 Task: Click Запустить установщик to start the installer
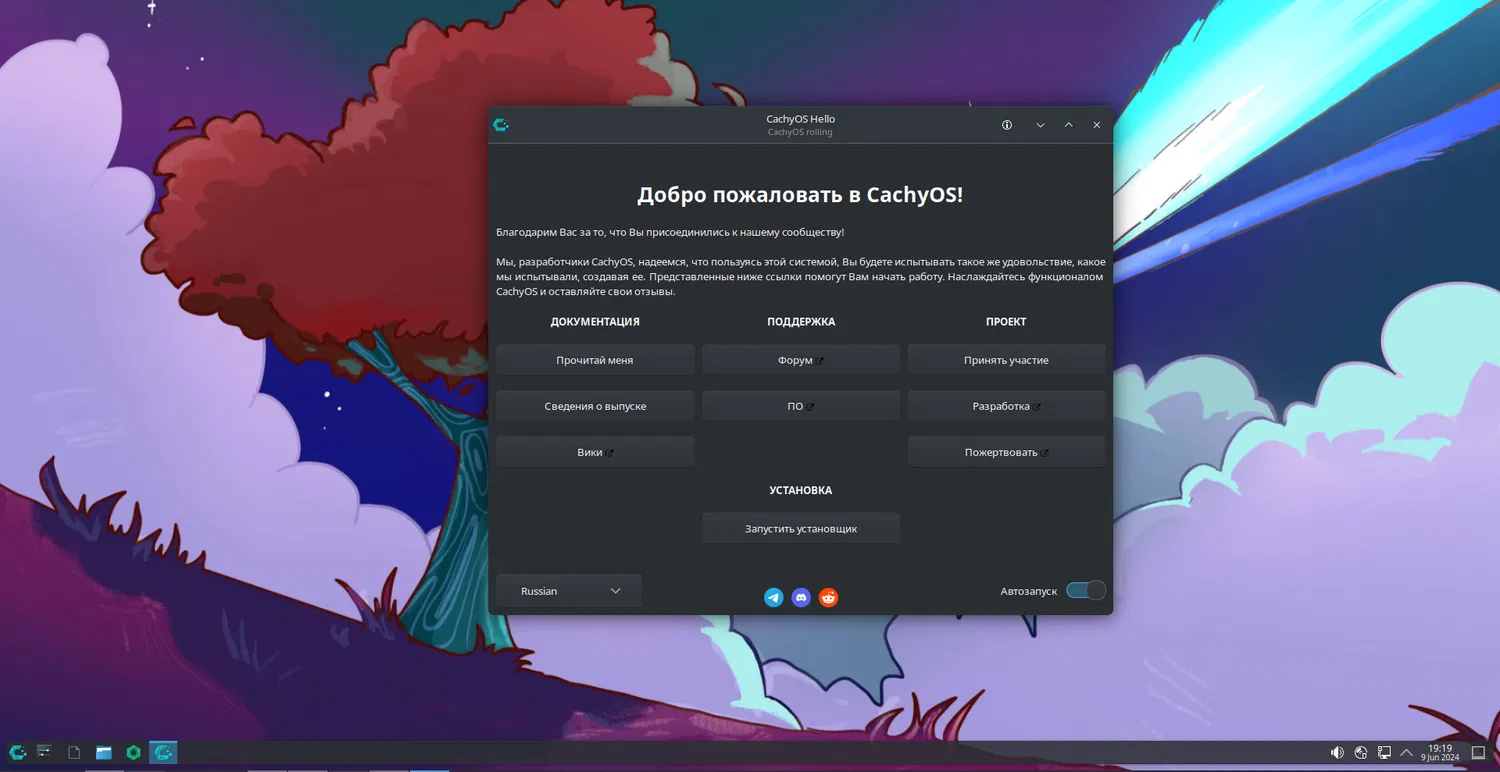pyautogui.click(x=801, y=528)
